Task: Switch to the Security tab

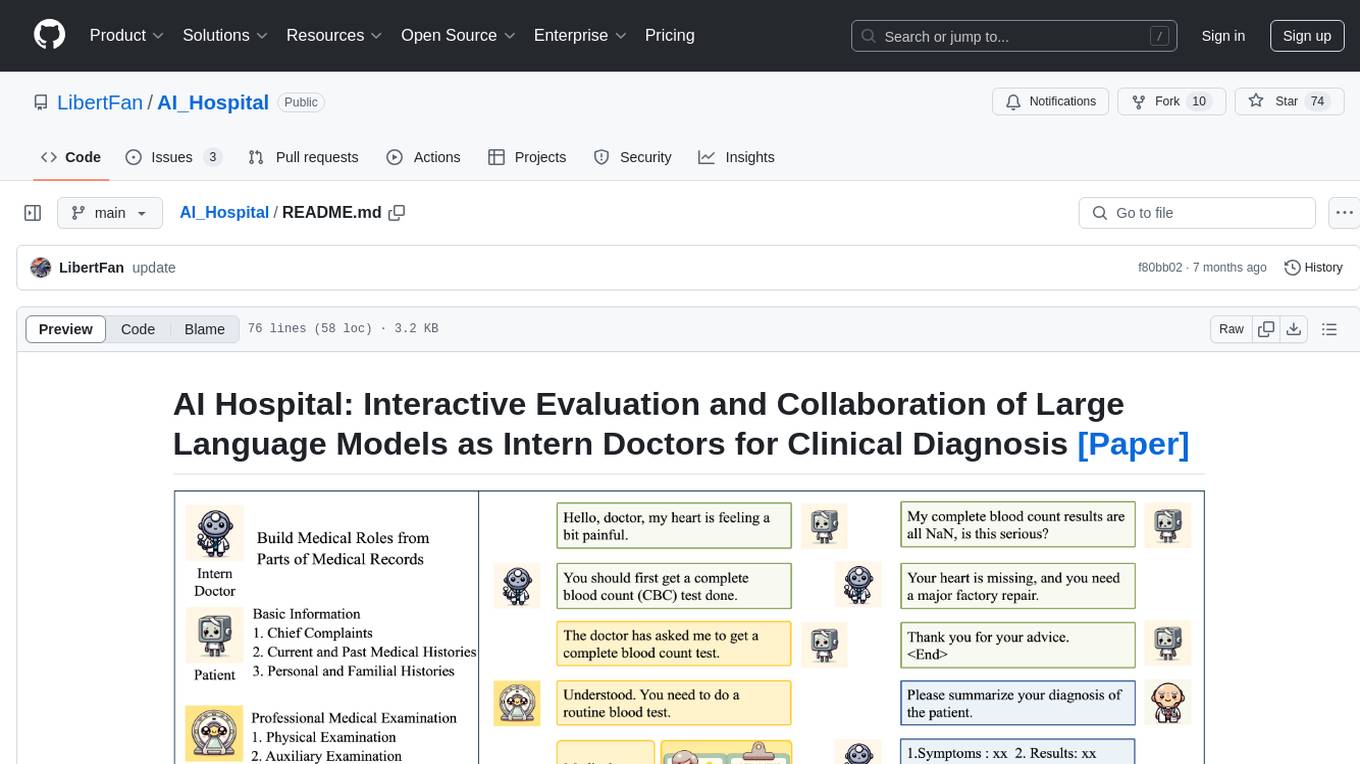Action: [632, 157]
